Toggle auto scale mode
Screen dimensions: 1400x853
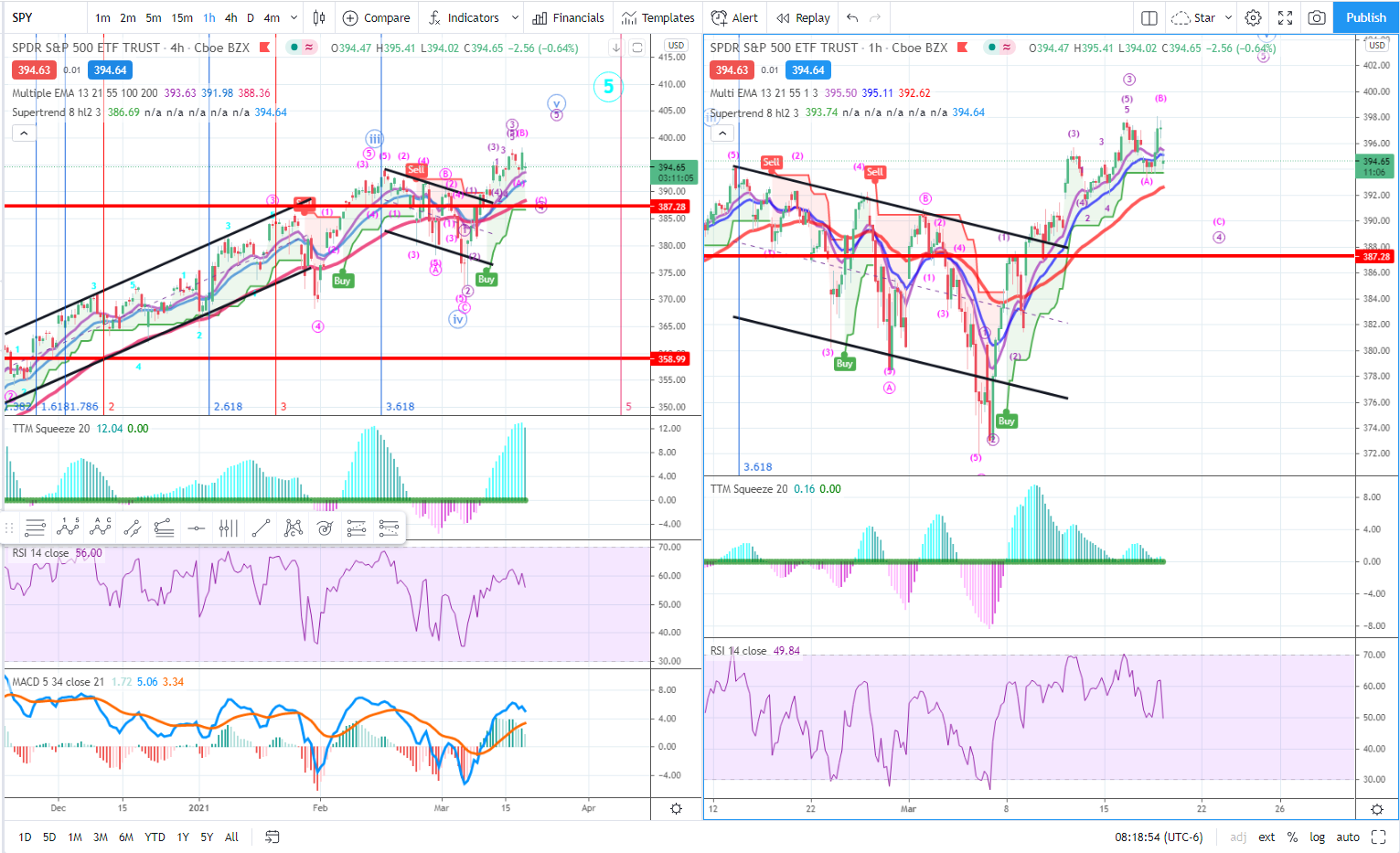(x=1348, y=837)
